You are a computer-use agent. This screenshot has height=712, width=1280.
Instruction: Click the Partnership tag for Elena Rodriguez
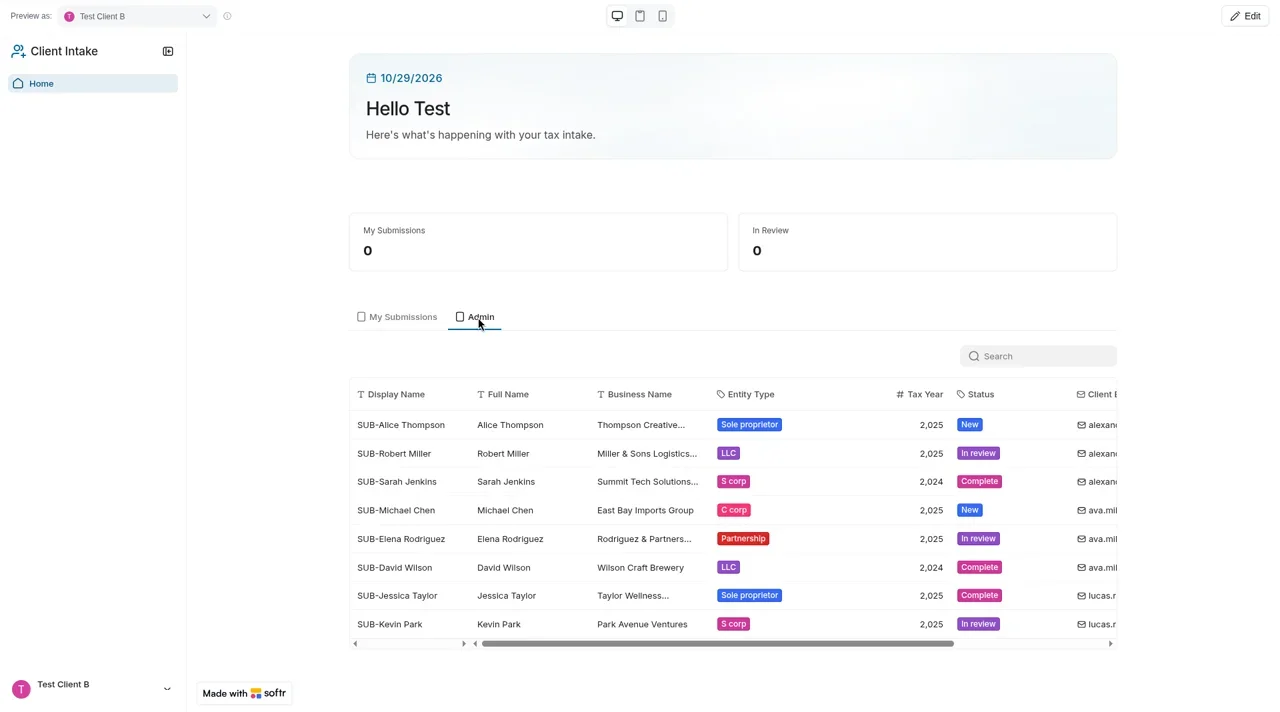click(x=743, y=539)
